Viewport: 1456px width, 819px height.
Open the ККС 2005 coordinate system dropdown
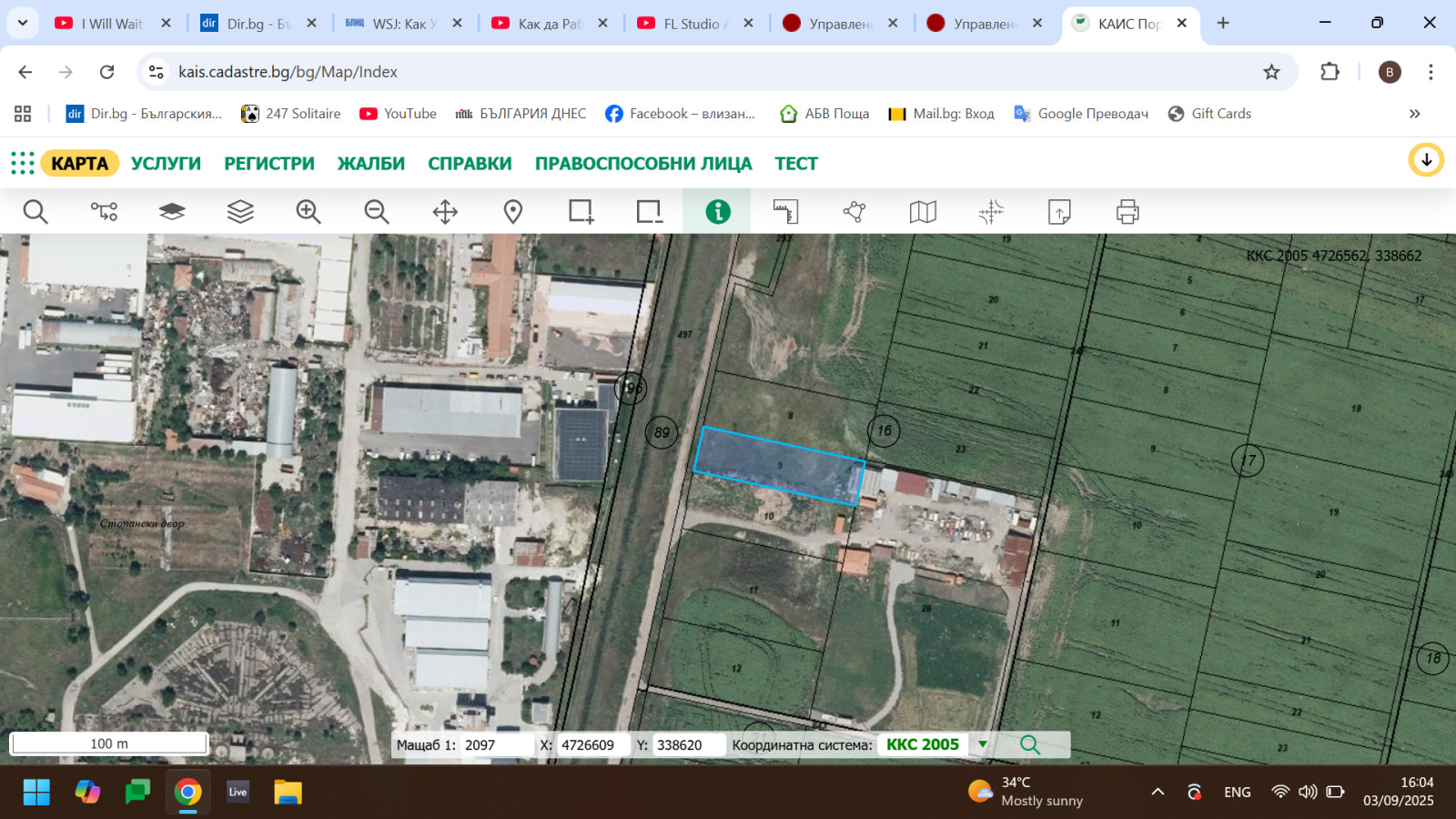pyautogui.click(x=981, y=743)
